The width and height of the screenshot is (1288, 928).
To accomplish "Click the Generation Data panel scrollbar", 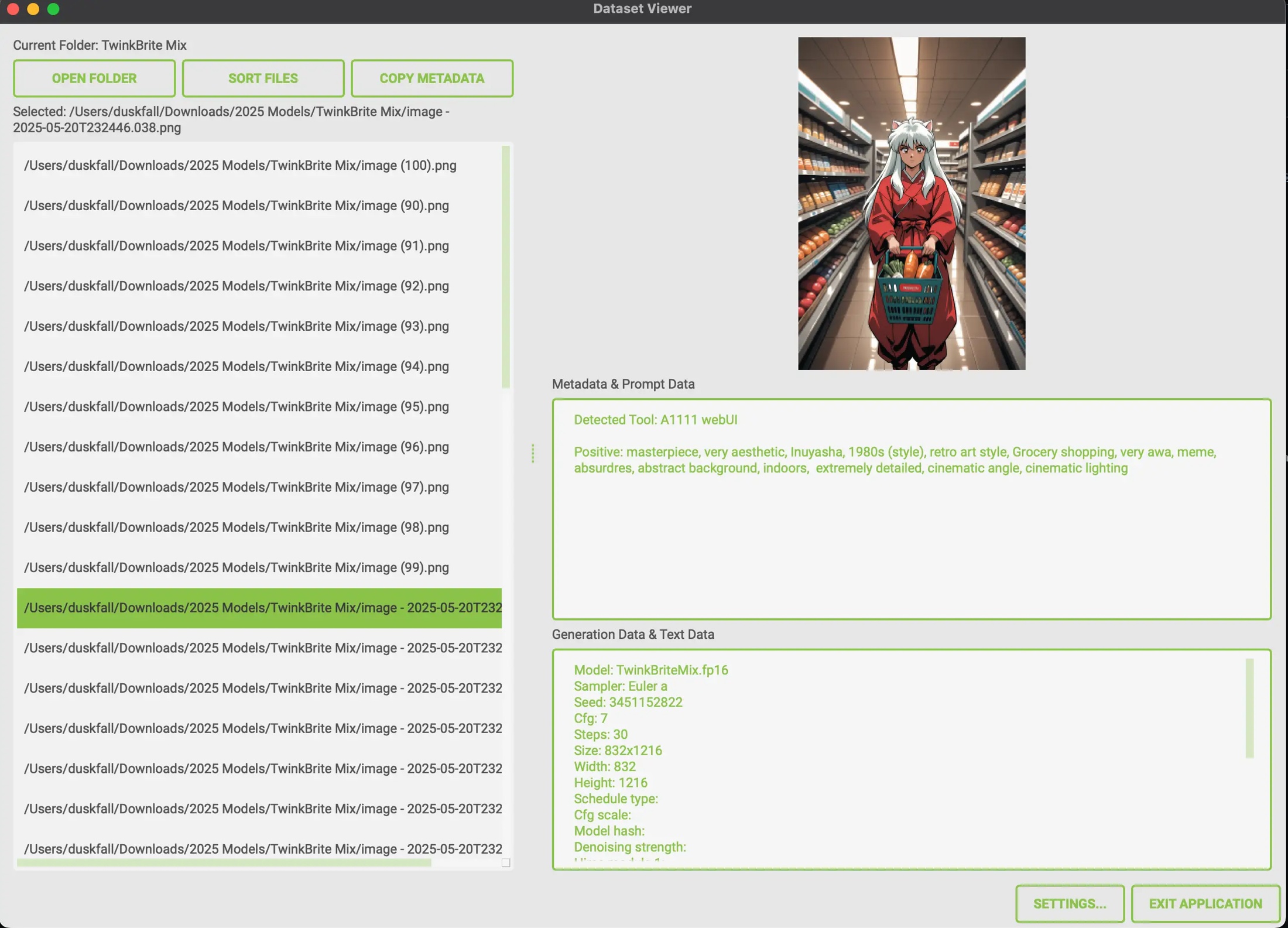I will (x=1249, y=708).
